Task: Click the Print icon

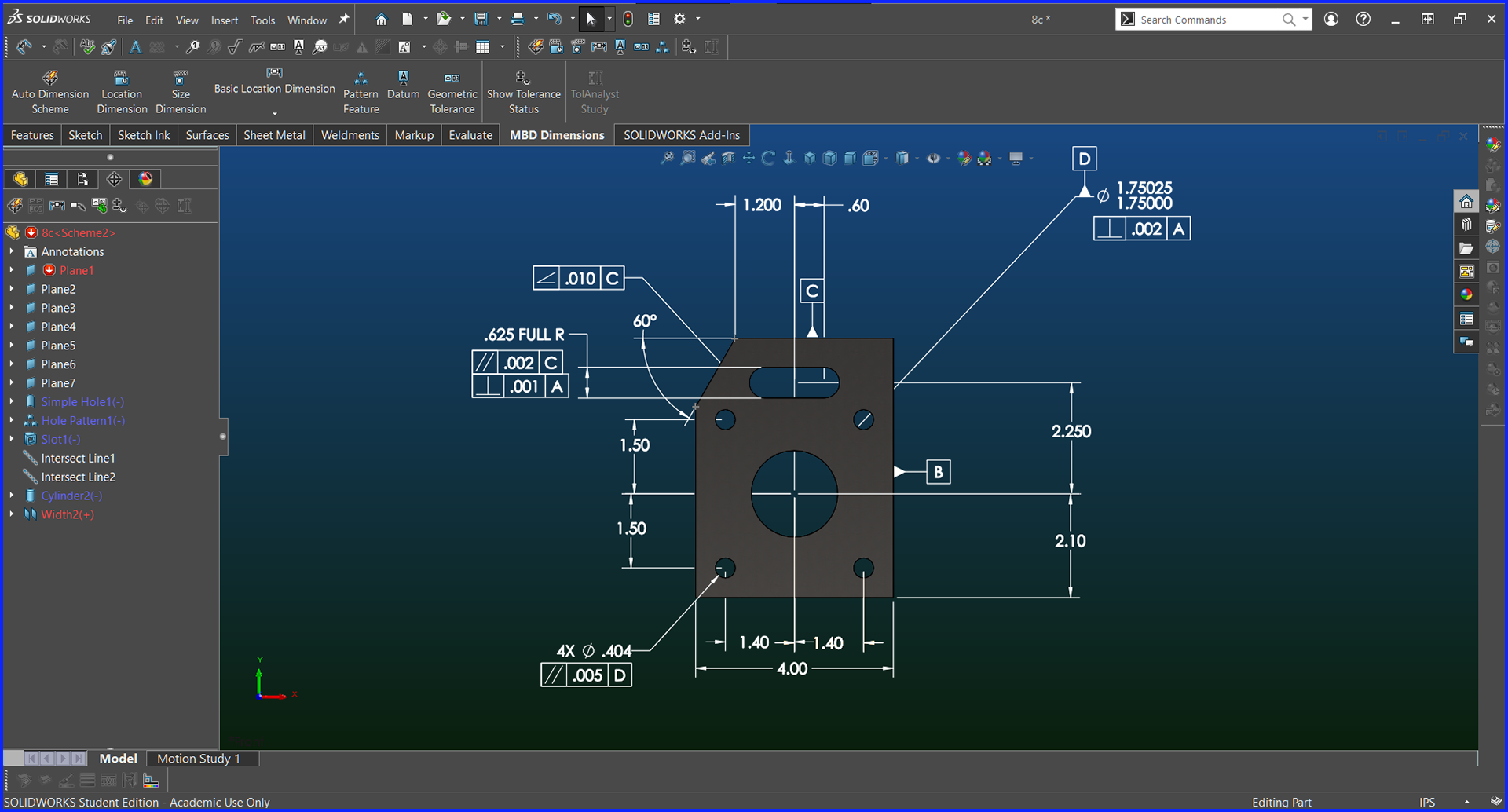Action: coord(518,19)
